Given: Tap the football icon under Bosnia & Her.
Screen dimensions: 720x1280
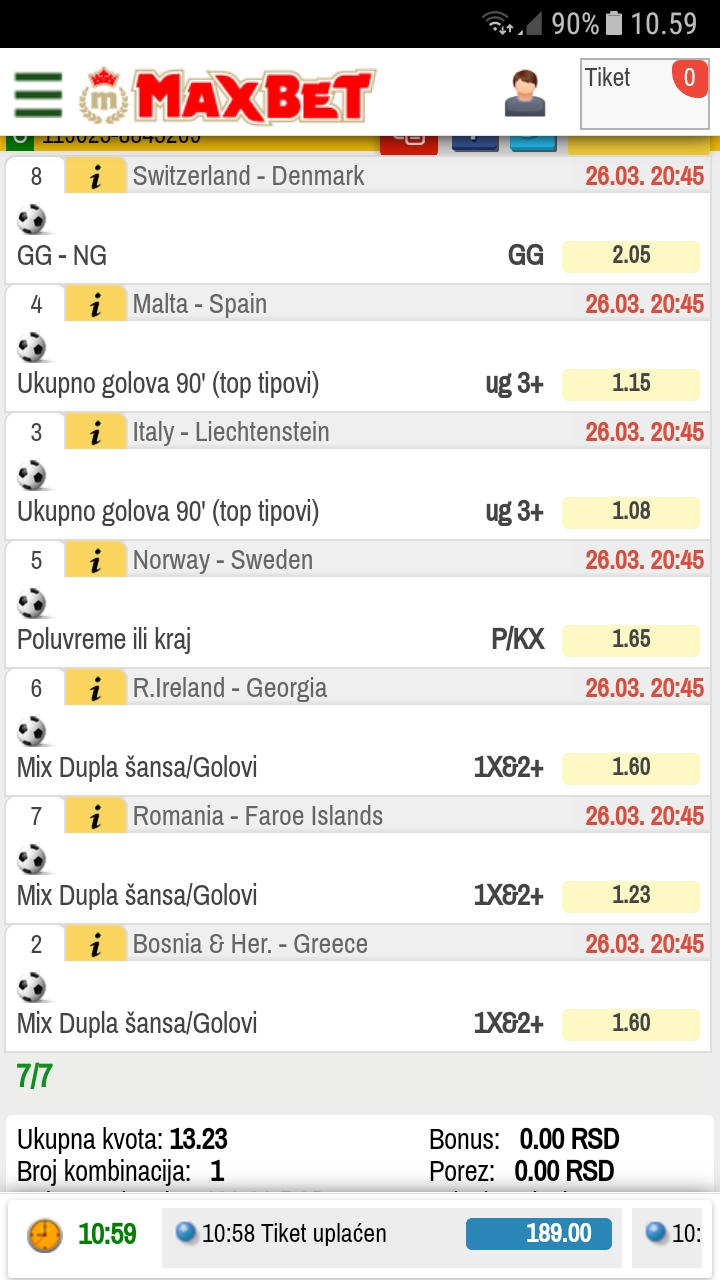Looking at the screenshot, I should pos(32,987).
